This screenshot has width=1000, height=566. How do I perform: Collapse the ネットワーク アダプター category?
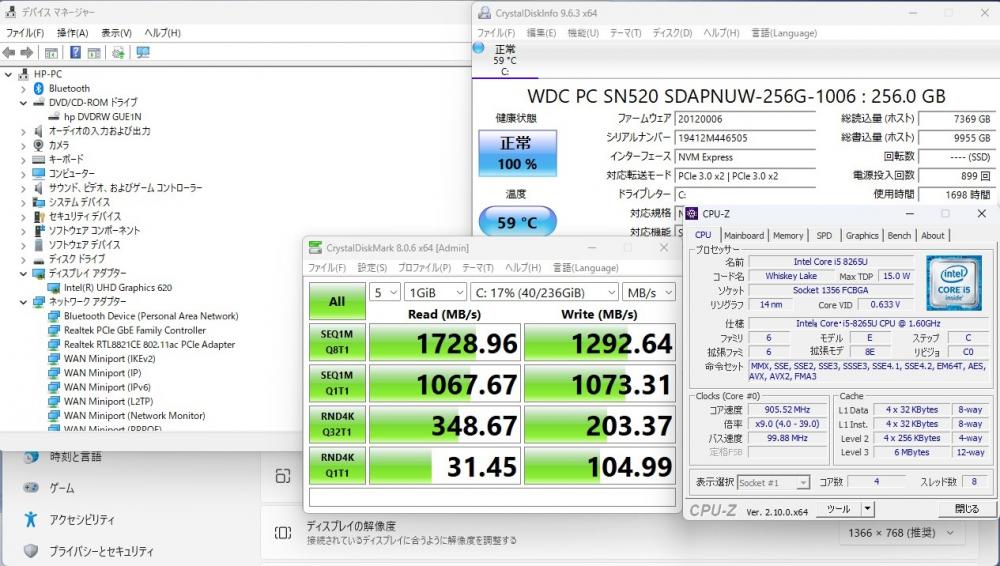click(24, 302)
